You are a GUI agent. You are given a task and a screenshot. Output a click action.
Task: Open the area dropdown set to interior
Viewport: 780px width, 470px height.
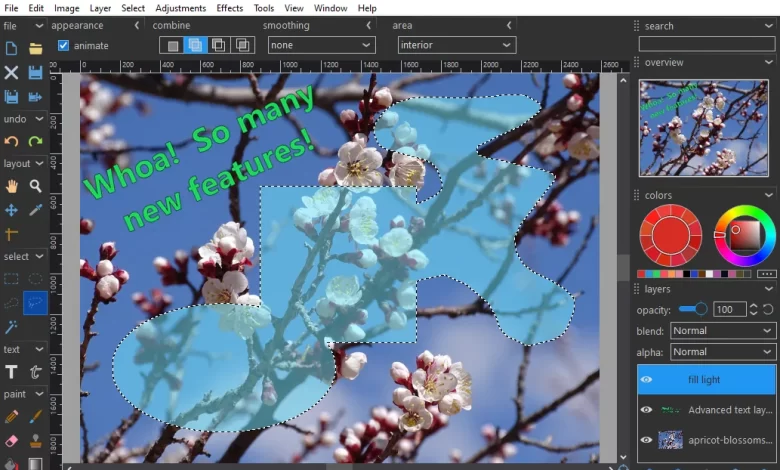457,45
